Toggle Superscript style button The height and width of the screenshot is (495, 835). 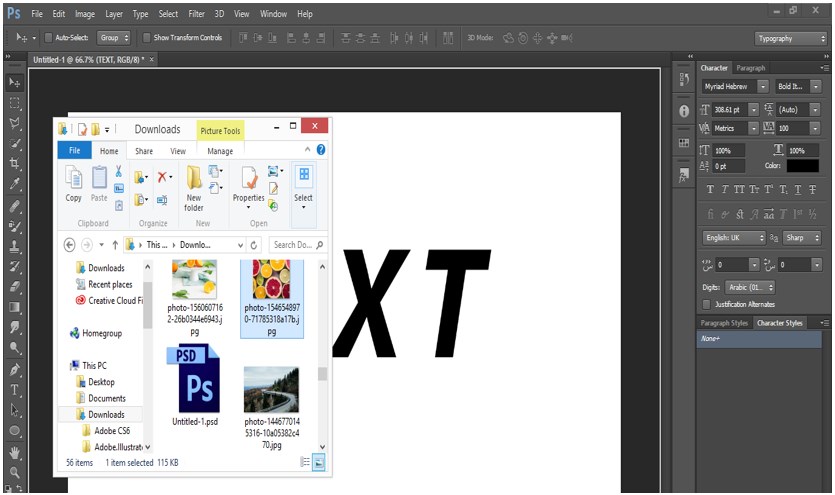[768, 189]
